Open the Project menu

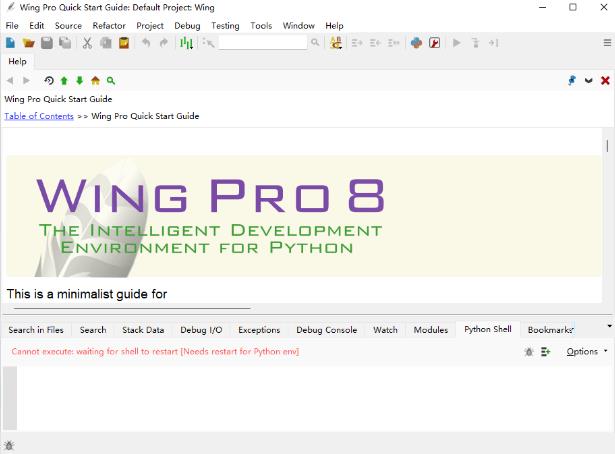tap(150, 25)
